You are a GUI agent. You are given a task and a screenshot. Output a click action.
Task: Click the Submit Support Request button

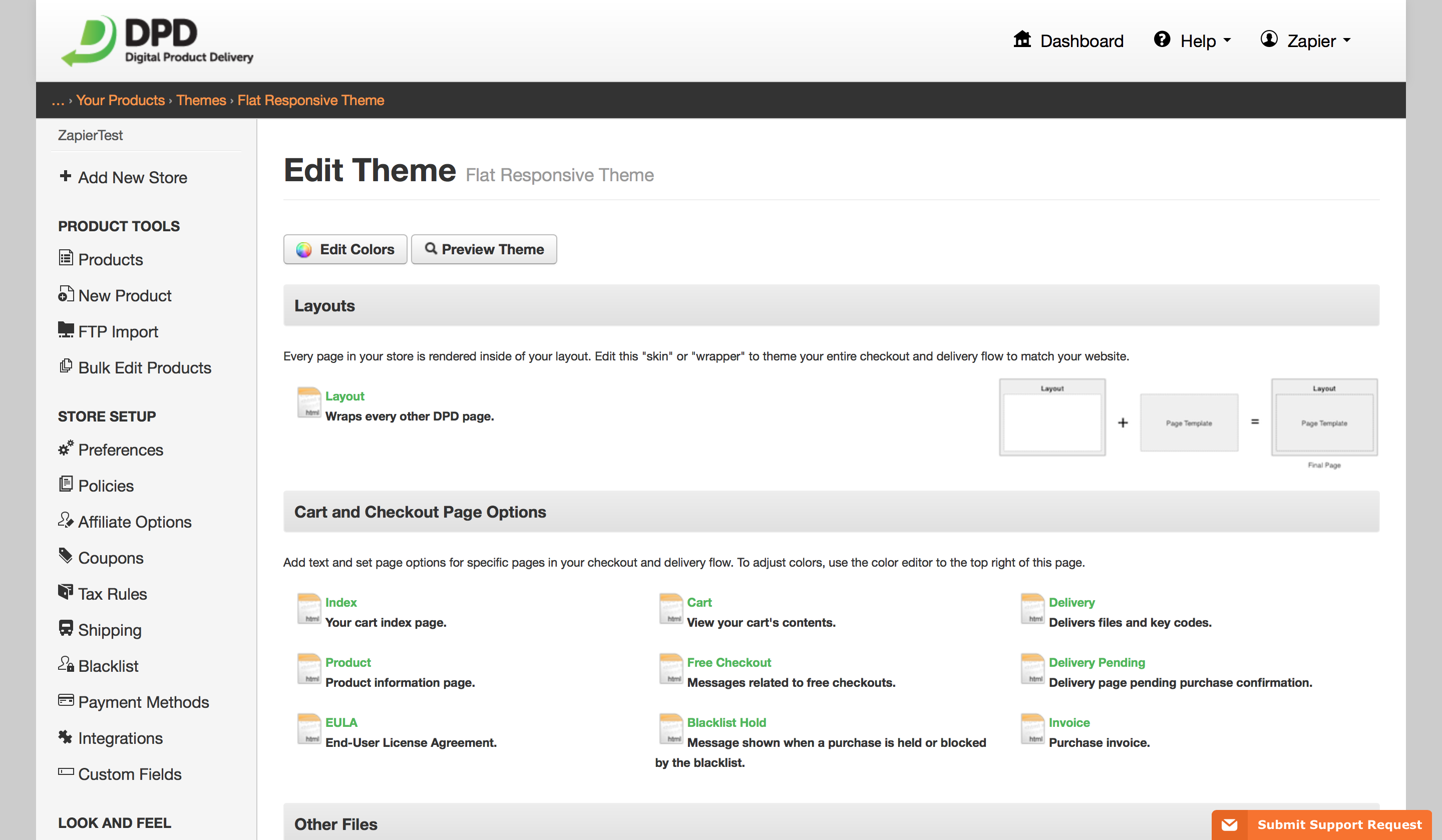[x=1321, y=824]
